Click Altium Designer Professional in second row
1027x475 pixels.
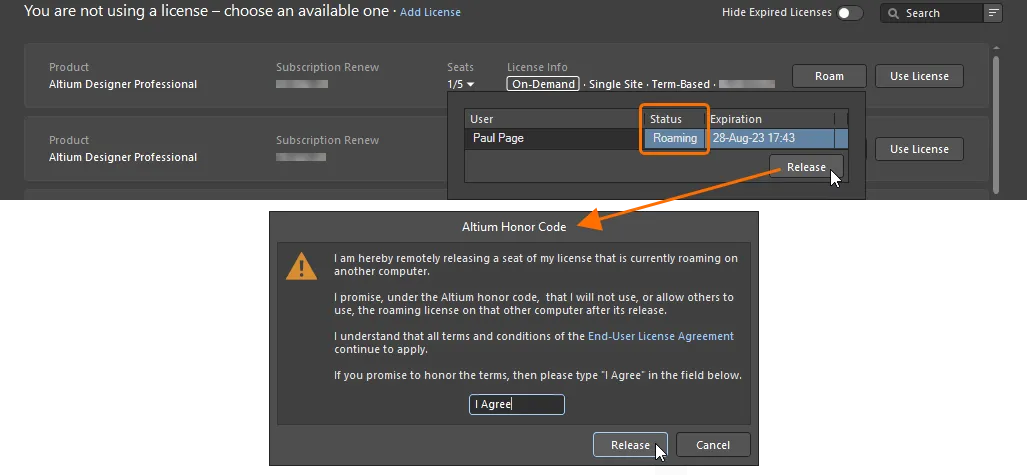click(122, 157)
